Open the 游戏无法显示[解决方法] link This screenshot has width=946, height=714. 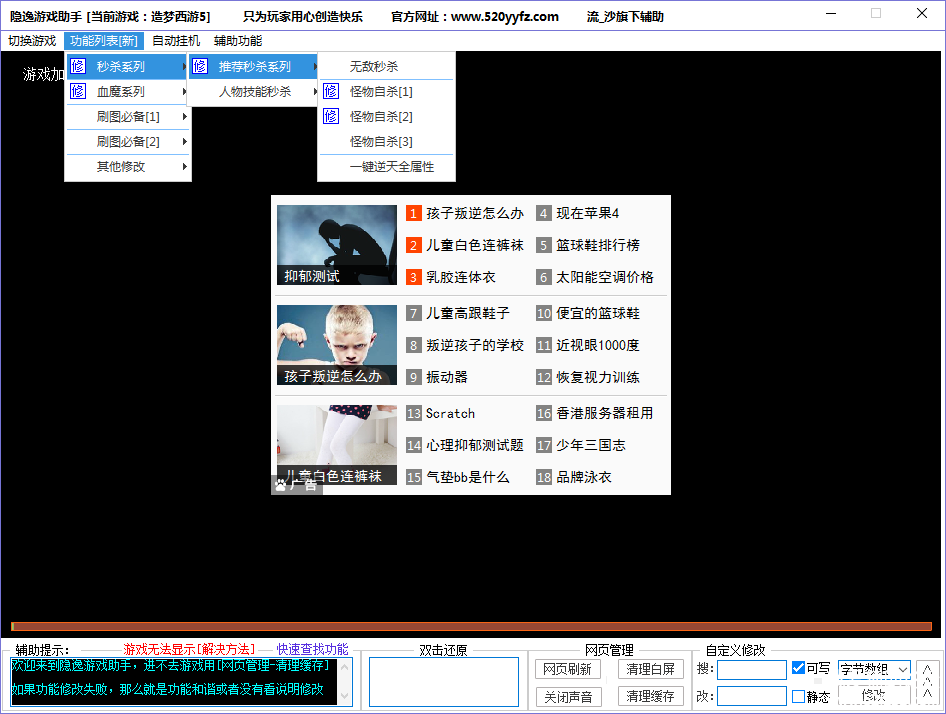coord(189,649)
